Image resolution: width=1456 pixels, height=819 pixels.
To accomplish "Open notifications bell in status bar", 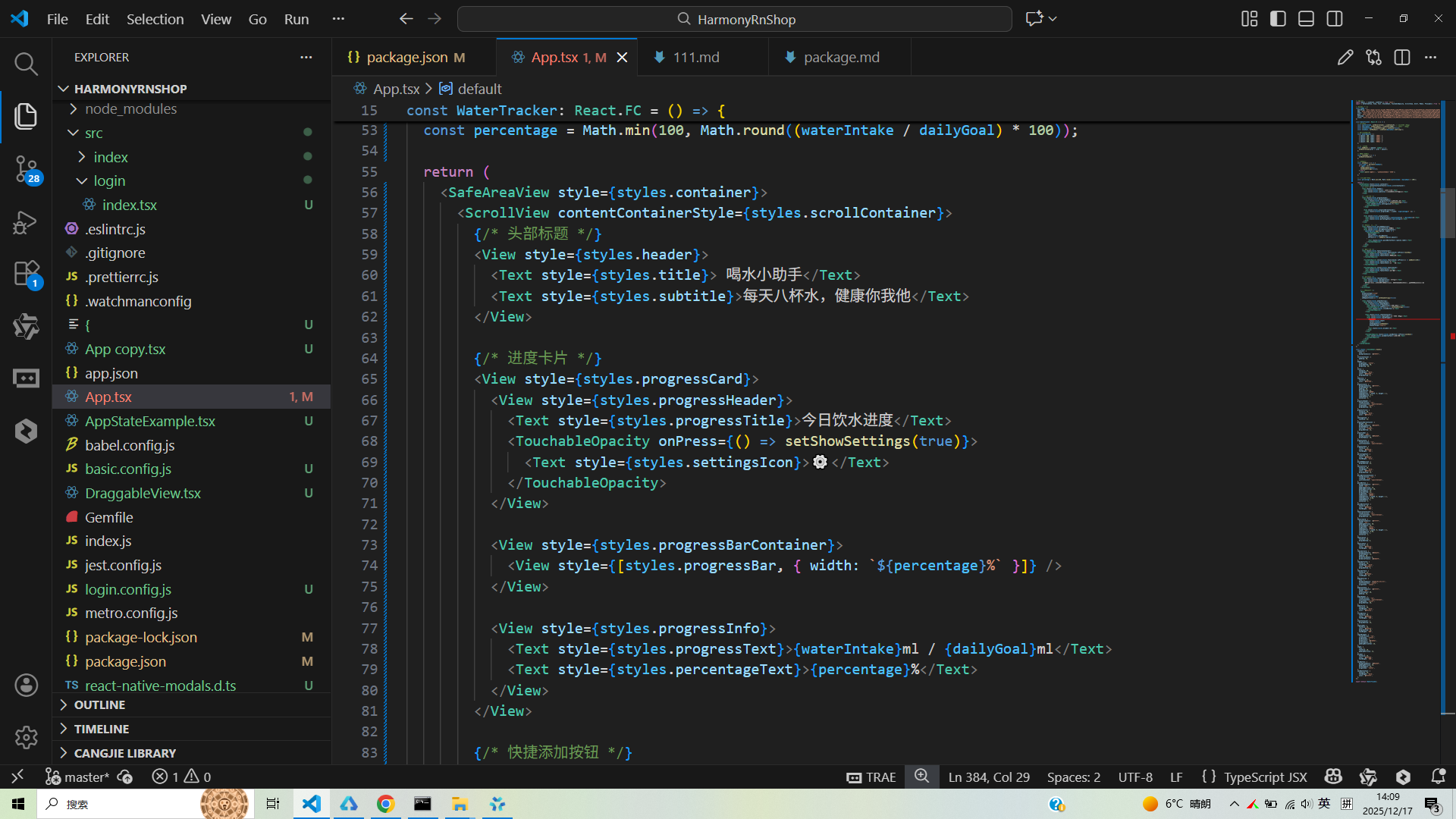I will (1438, 777).
